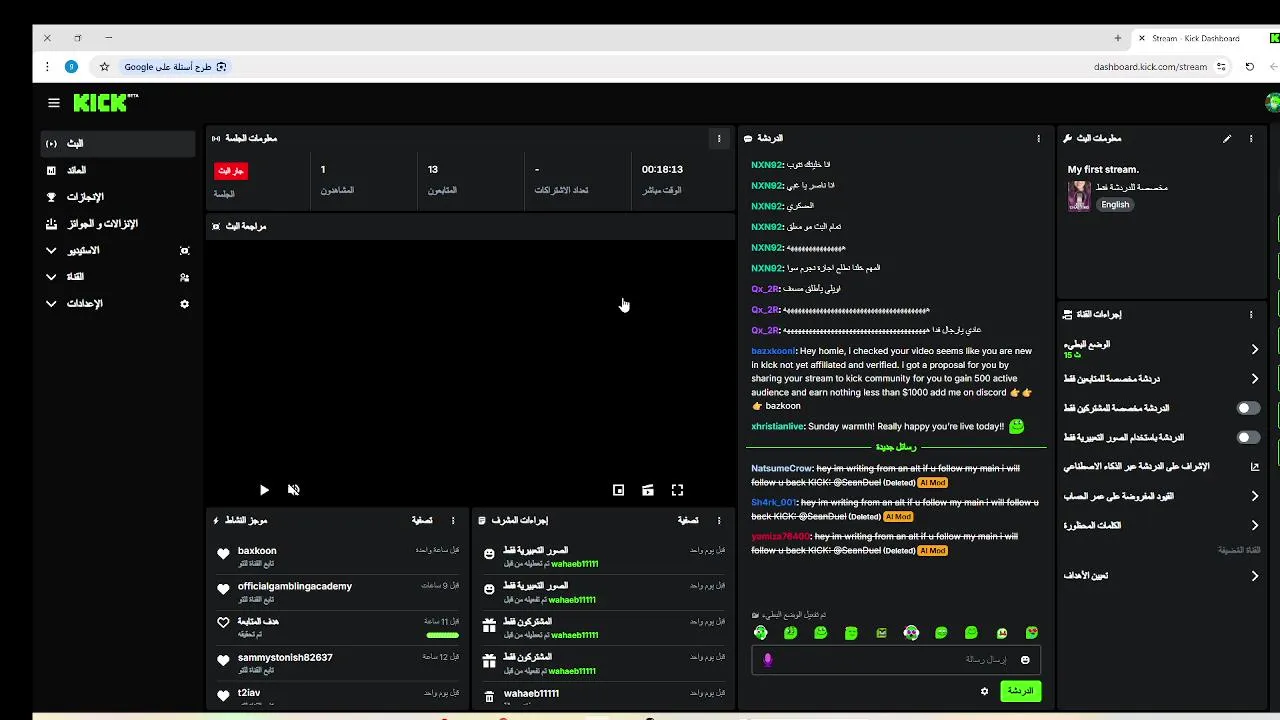
Task: Click the 00:18:13 live time value
Action: [662, 170]
